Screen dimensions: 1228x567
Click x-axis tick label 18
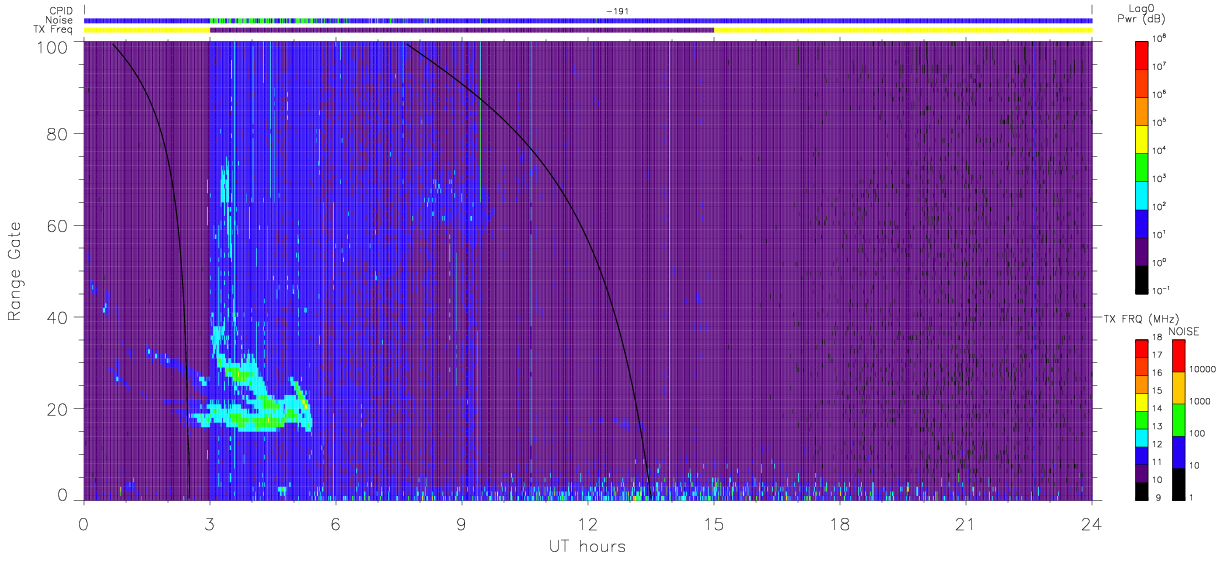840,523
